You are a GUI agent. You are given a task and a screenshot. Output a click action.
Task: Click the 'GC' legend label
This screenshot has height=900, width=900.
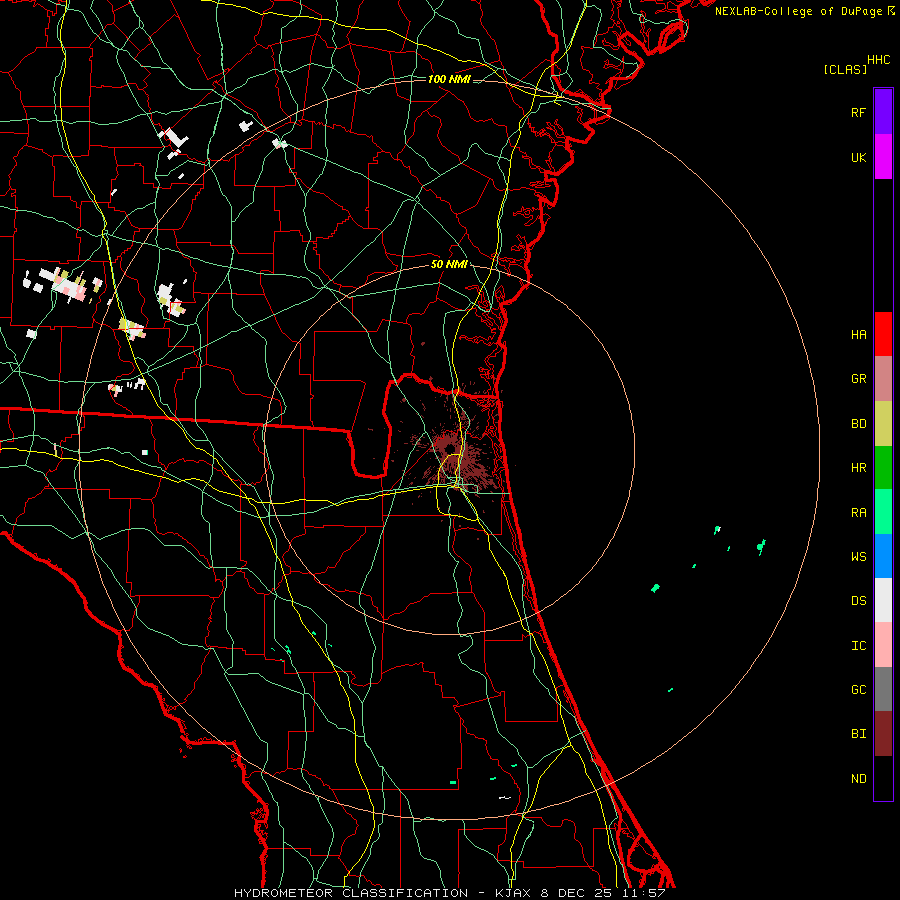click(858, 690)
